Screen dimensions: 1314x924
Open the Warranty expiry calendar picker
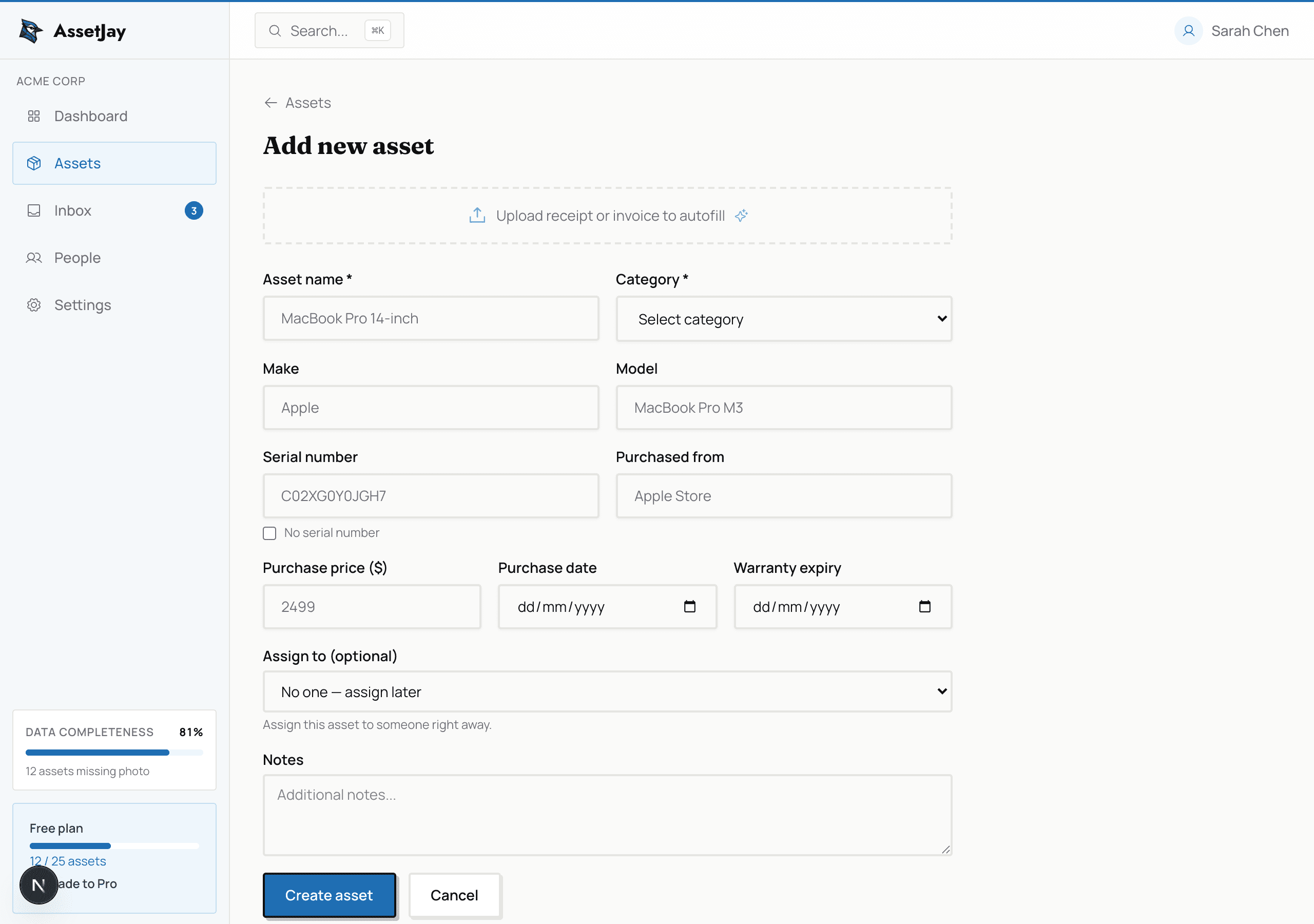(926, 606)
